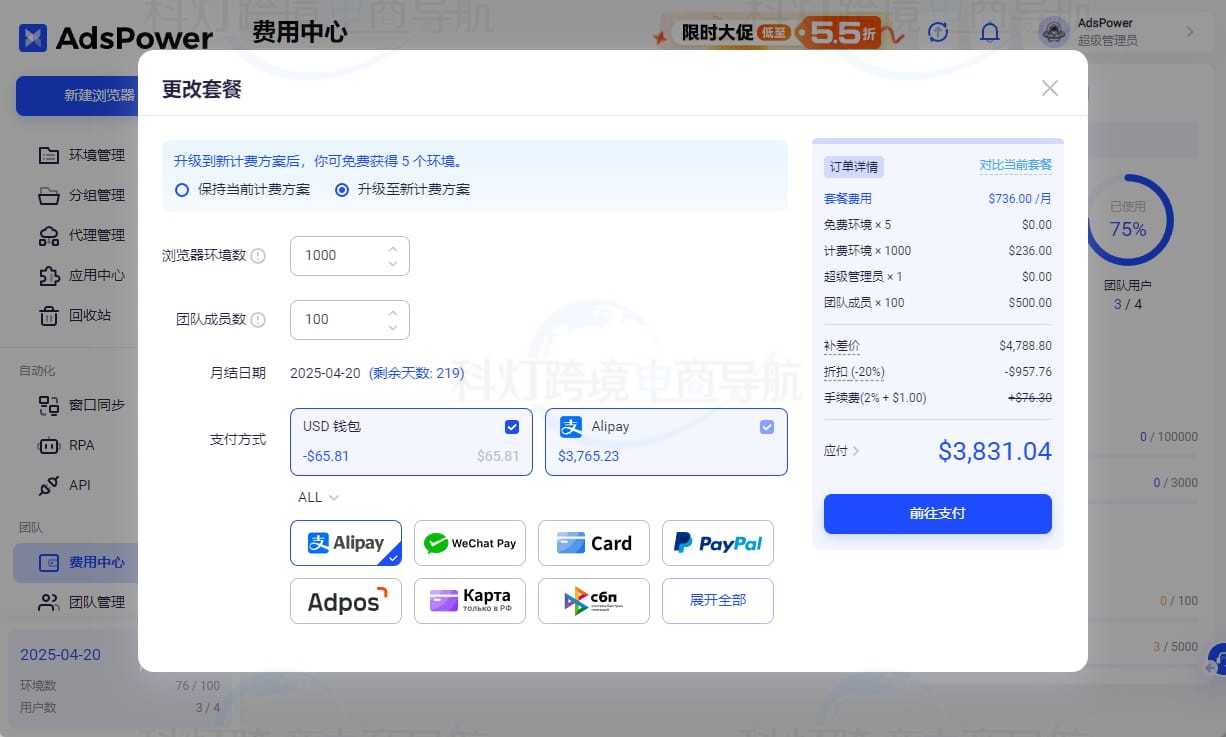
Task: Open the 费用中心 tab in sidebar
Action: click(x=92, y=562)
